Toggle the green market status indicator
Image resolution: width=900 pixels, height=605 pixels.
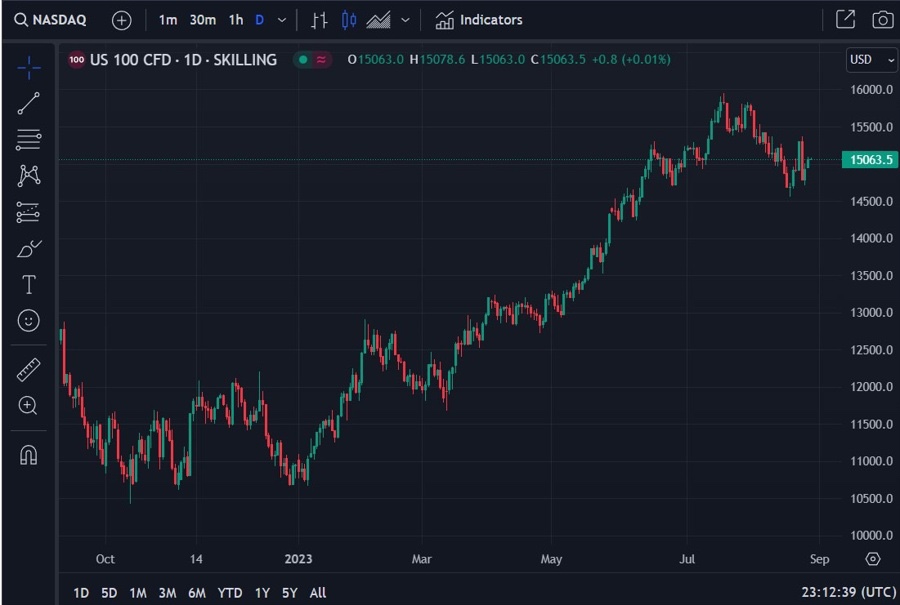pyautogui.click(x=301, y=60)
